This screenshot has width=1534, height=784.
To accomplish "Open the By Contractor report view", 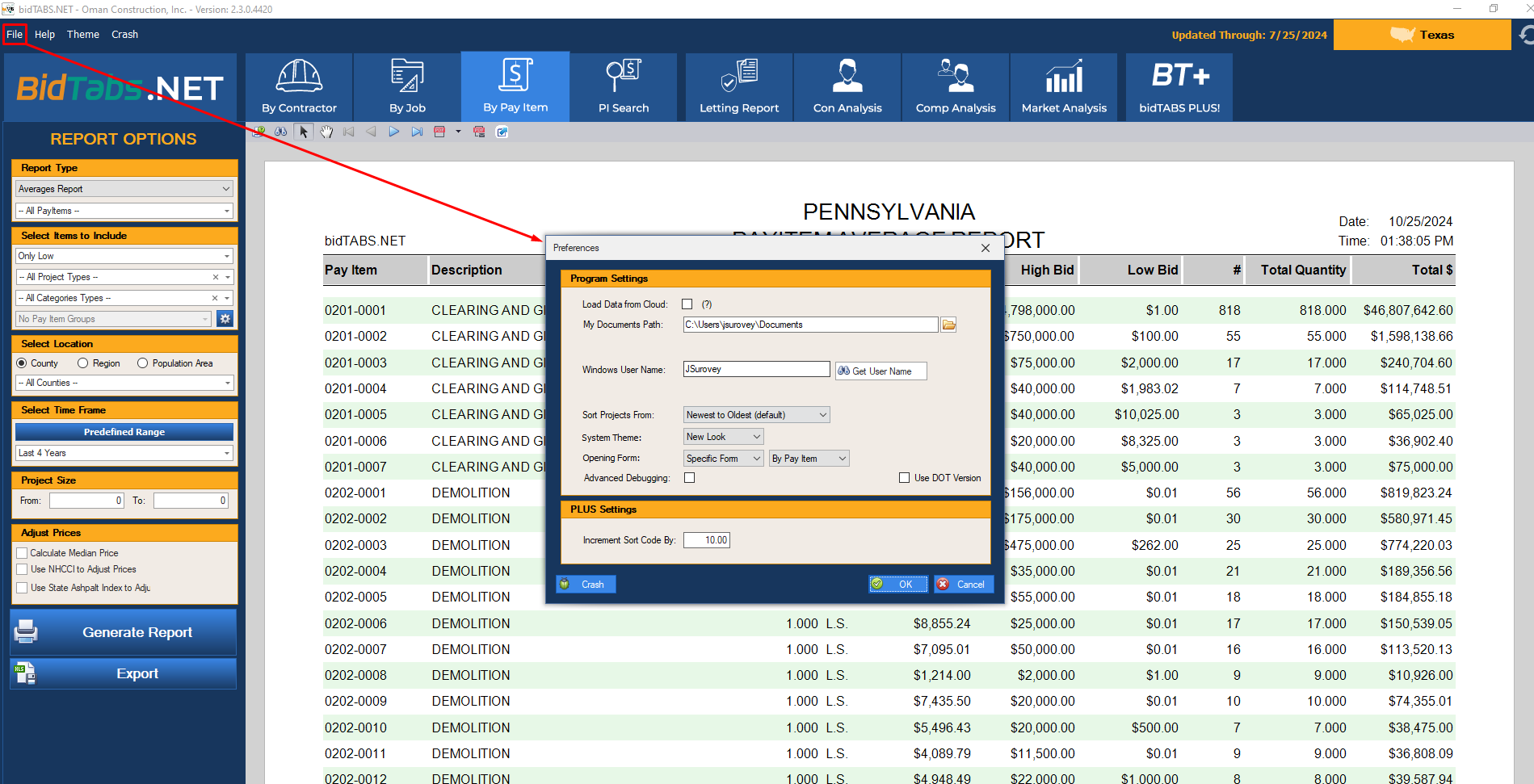I will click(299, 87).
